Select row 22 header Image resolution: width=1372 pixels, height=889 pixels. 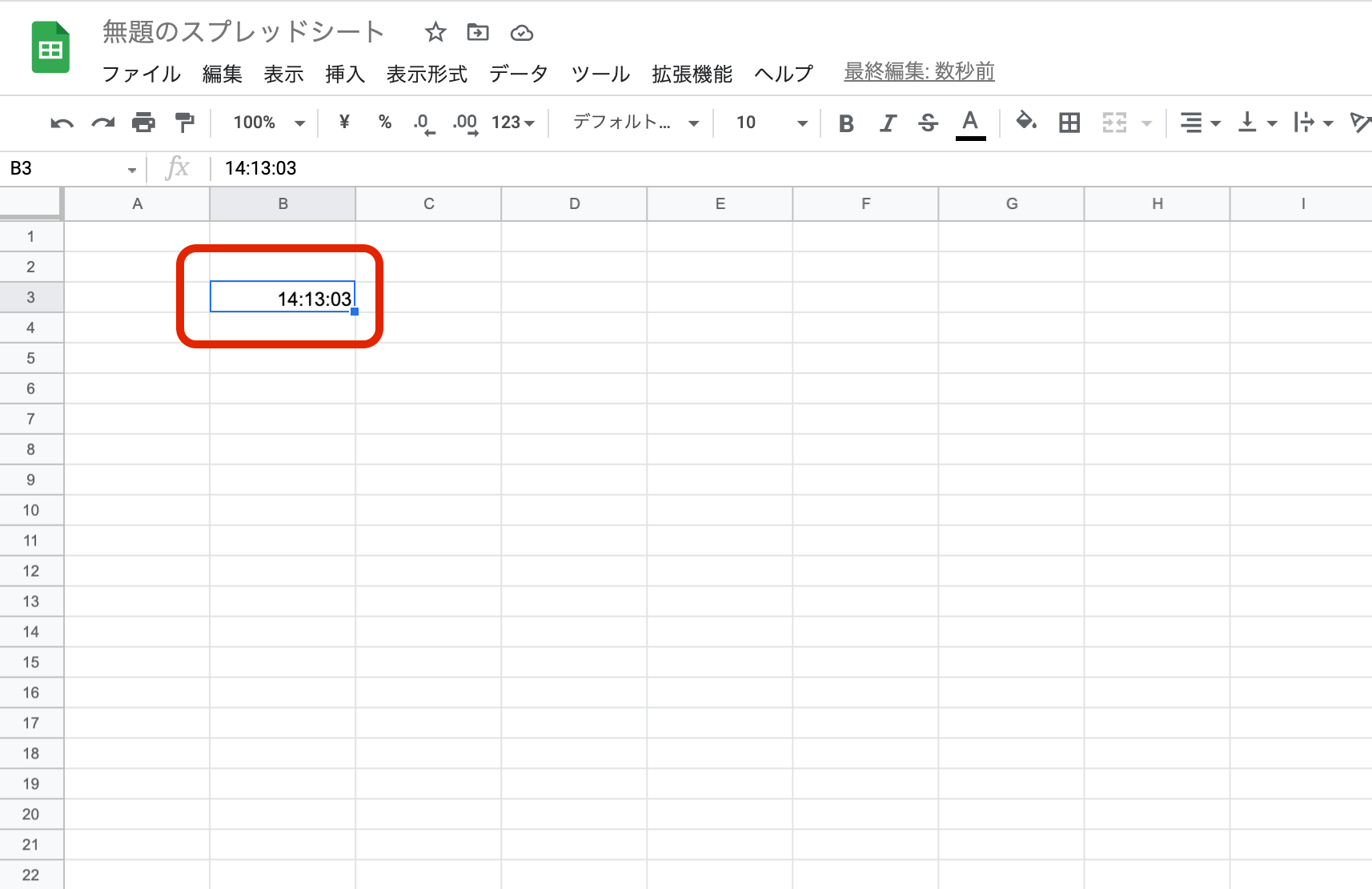[31, 875]
